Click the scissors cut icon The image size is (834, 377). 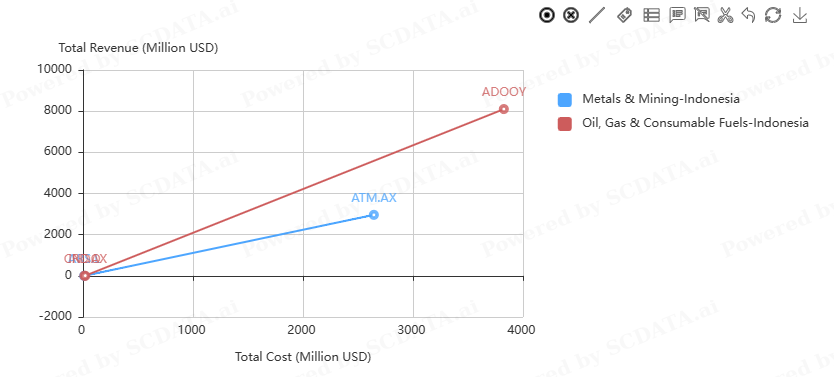tap(725, 15)
